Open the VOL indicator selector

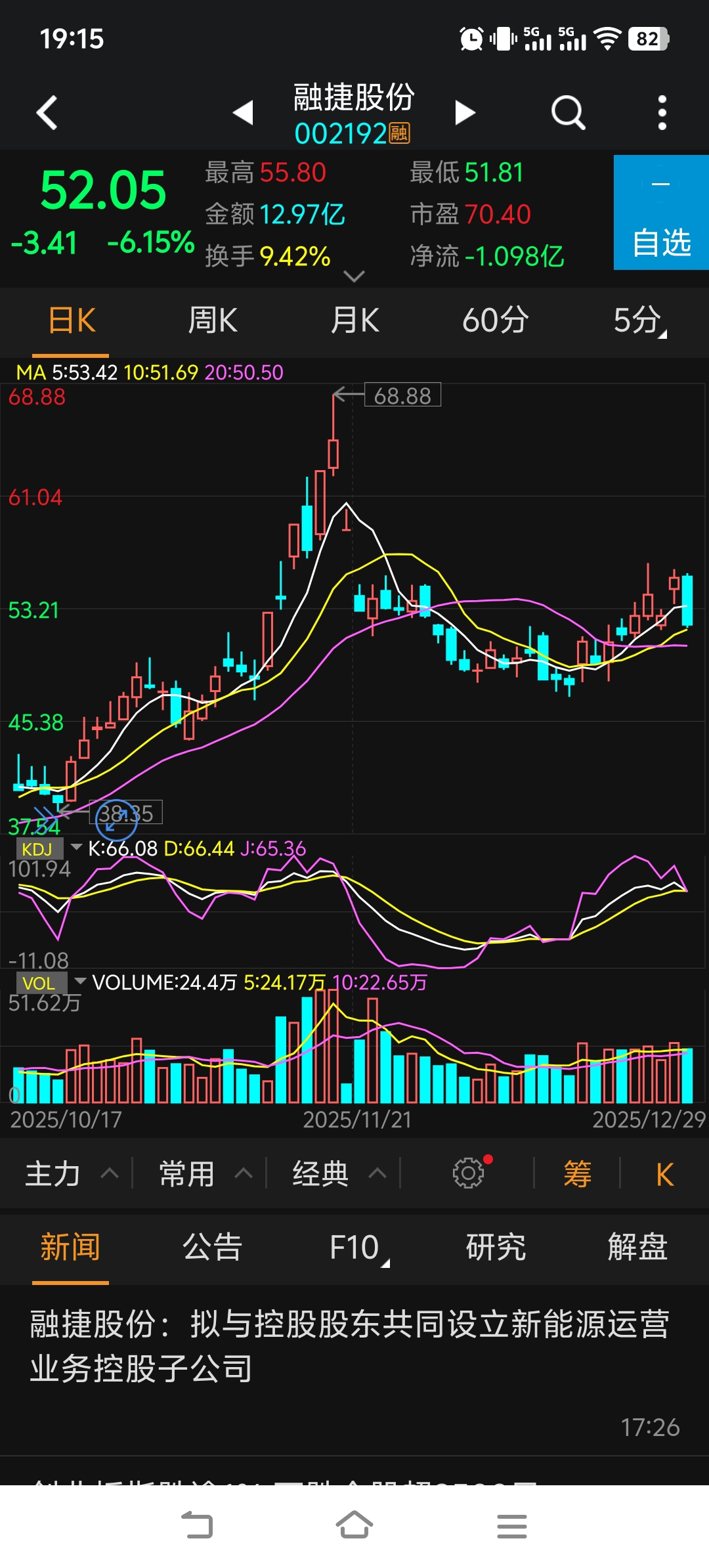(51, 983)
